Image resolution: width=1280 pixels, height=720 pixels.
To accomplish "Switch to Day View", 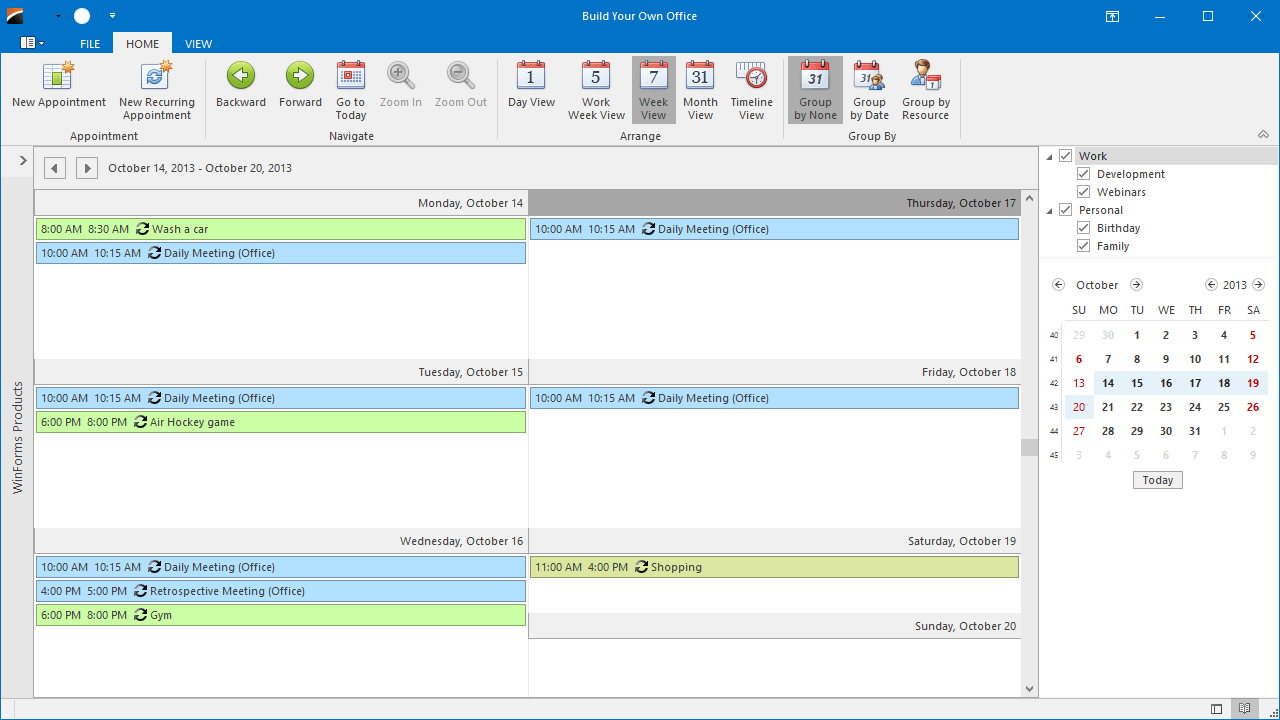I will tap(531, 77).
